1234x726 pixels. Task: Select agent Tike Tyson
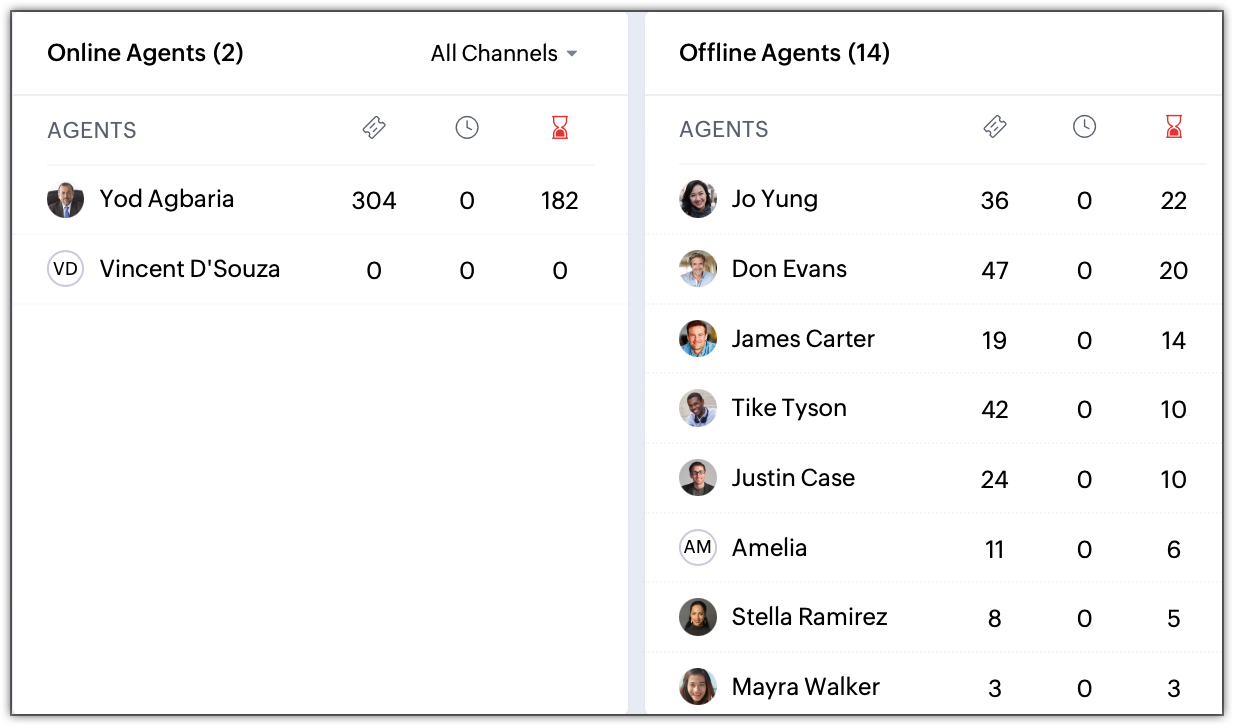pos(788,408)
